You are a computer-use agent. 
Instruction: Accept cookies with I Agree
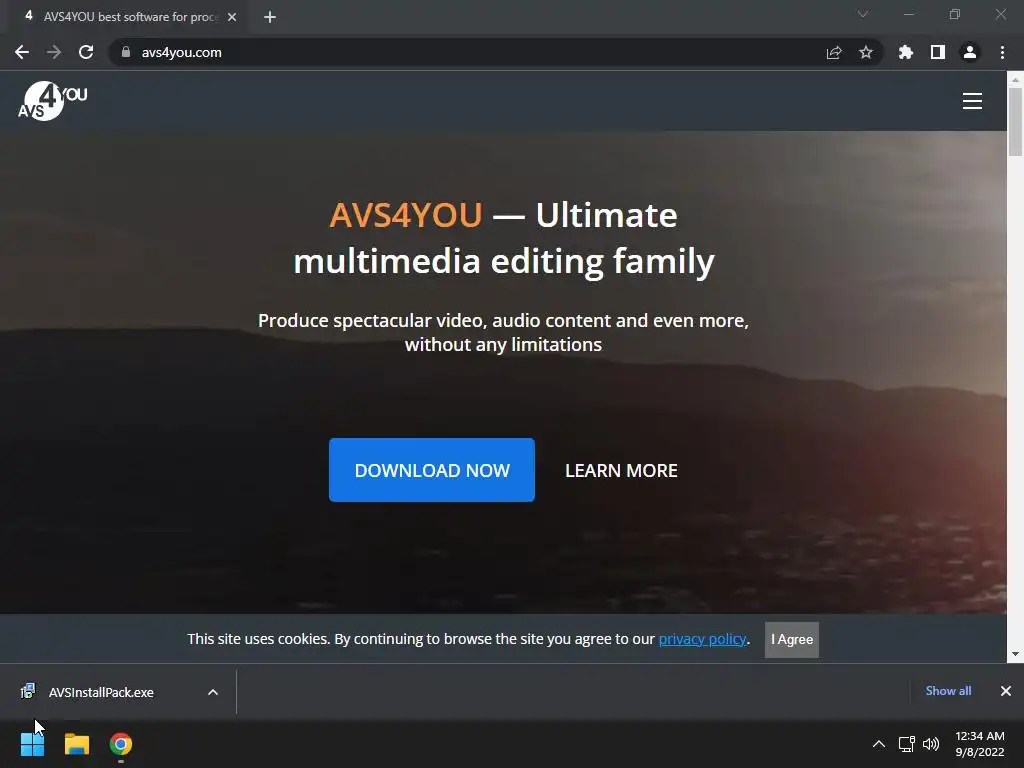click(792, 639)
